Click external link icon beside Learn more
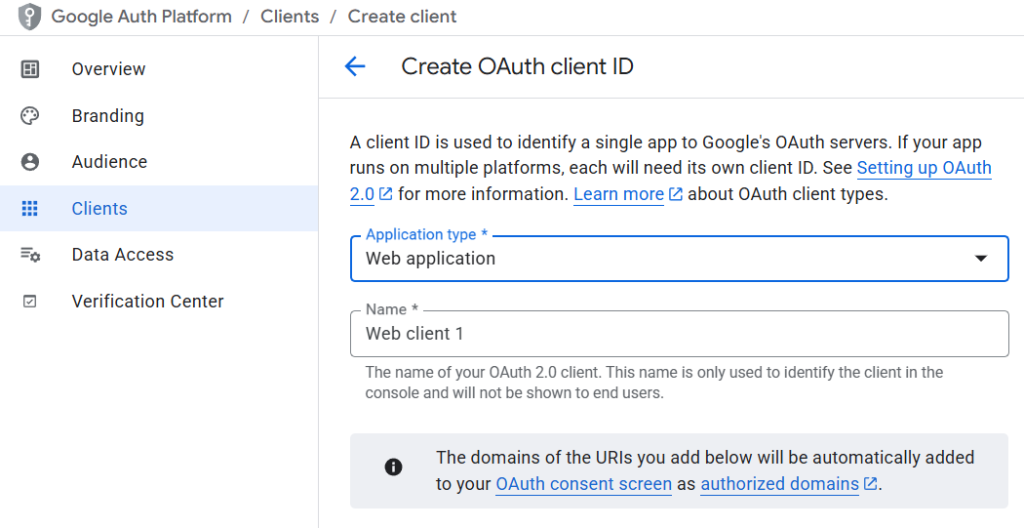Viewport: 1024px width, 528px height. tap(676, 194)
